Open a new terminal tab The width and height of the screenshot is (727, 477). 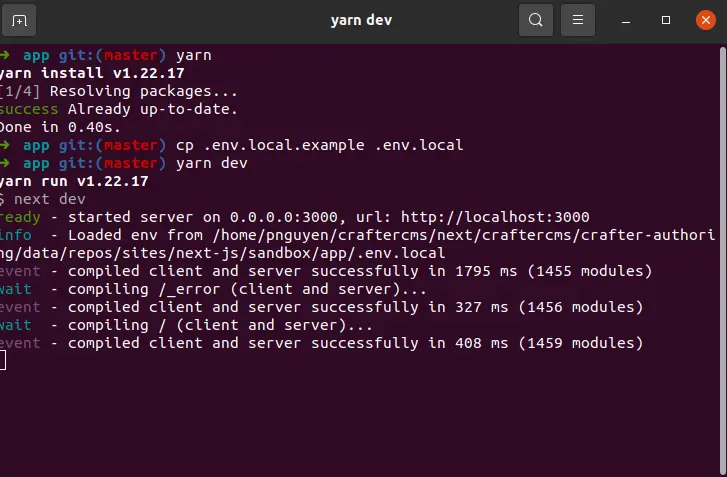tap(19, 20)
